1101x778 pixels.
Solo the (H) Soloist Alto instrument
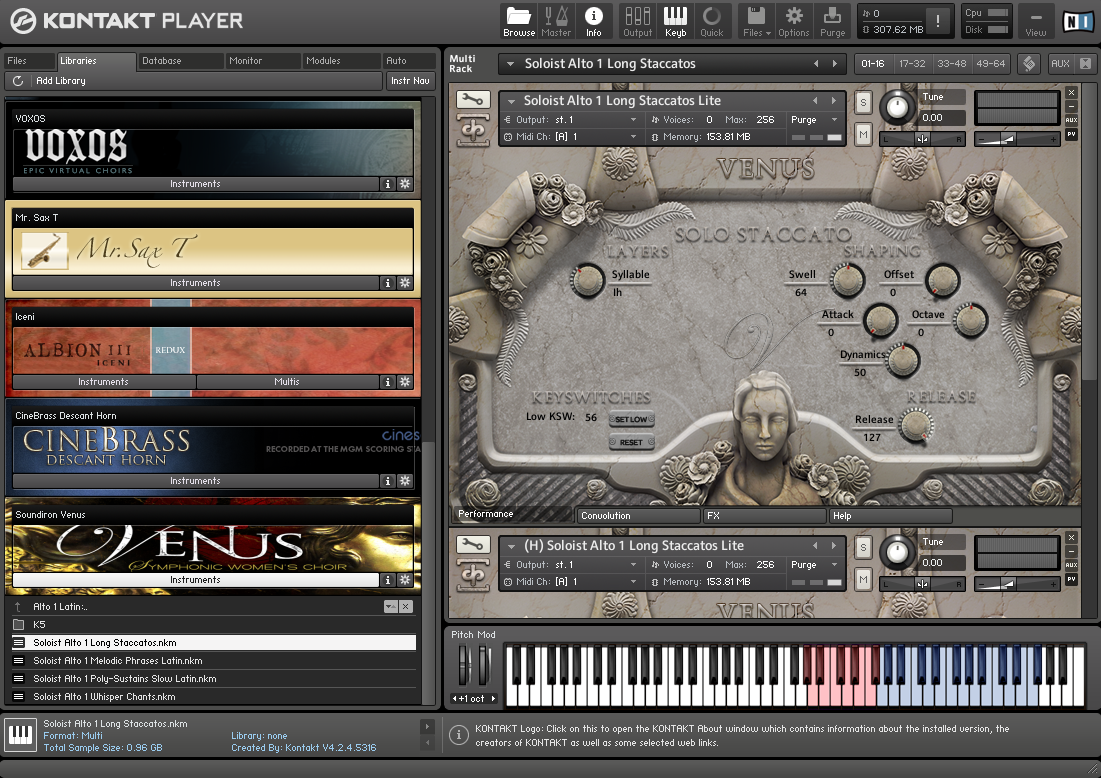(864, 548)
